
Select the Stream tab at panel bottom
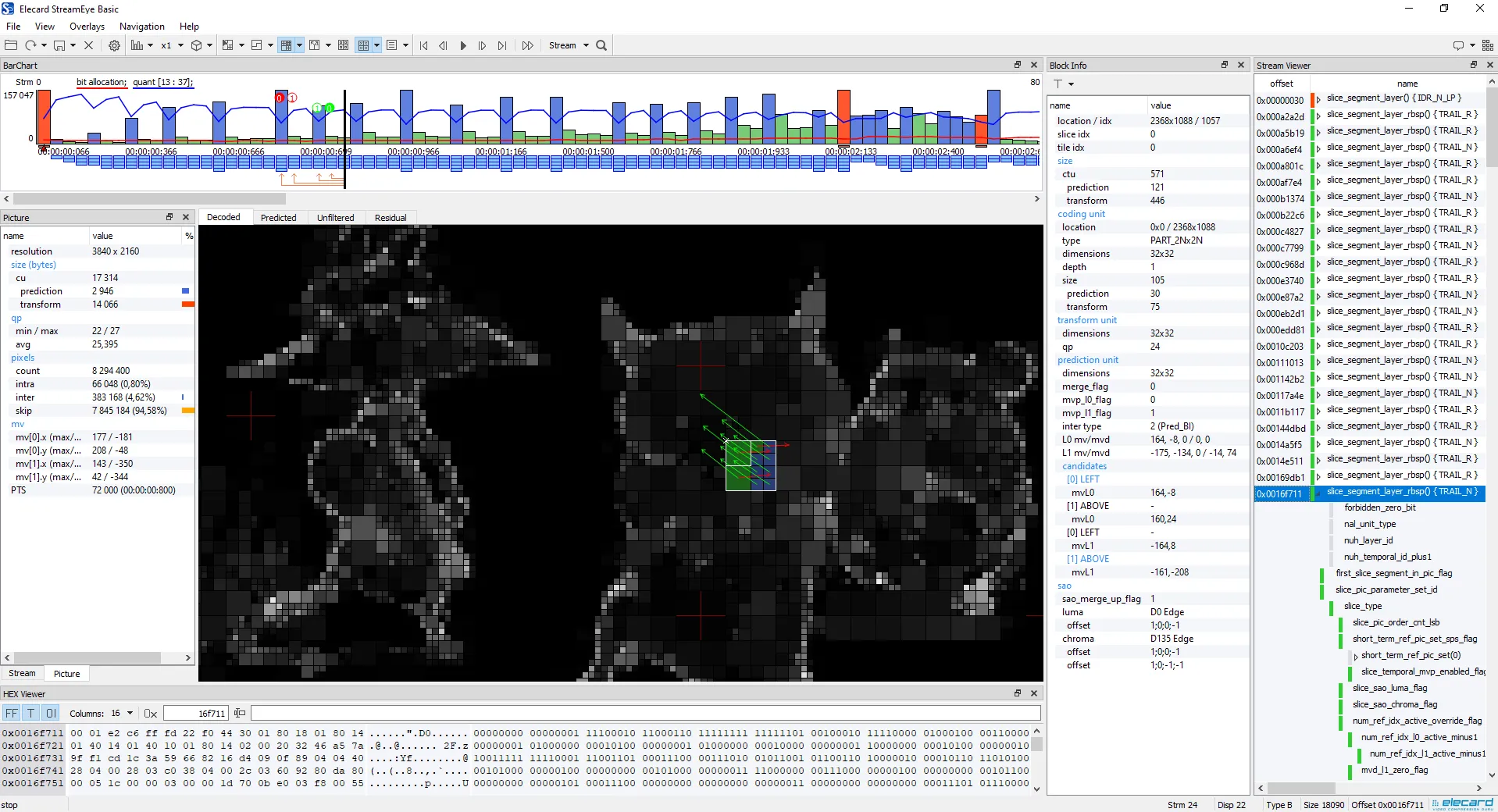22,673
